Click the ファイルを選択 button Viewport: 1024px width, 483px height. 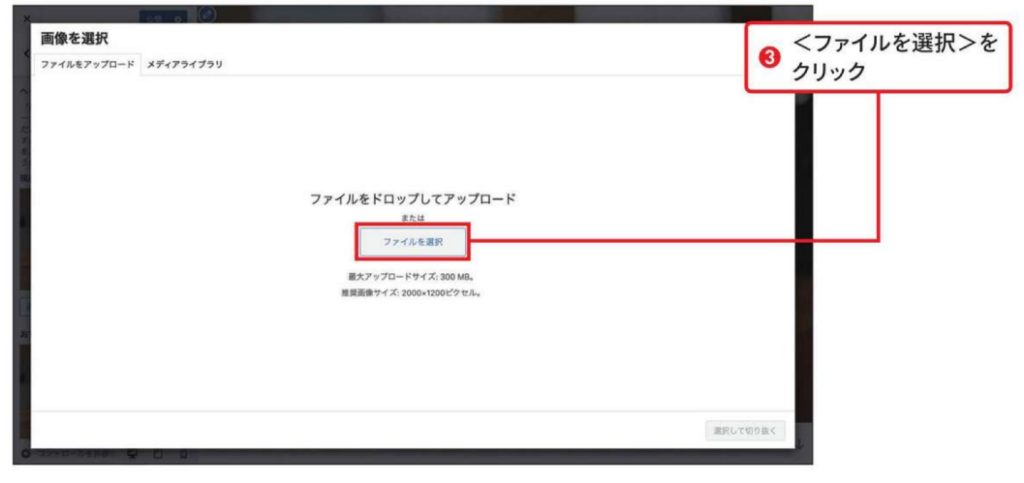[x=412, y=242]
